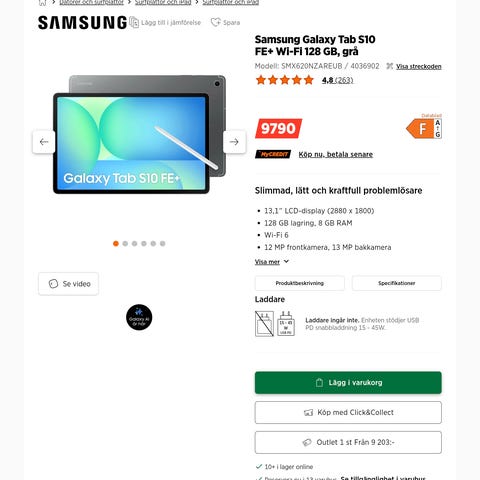The image size is (480, 480).
Task: Expand the Visa mer feature list
Action: (272, 262)
